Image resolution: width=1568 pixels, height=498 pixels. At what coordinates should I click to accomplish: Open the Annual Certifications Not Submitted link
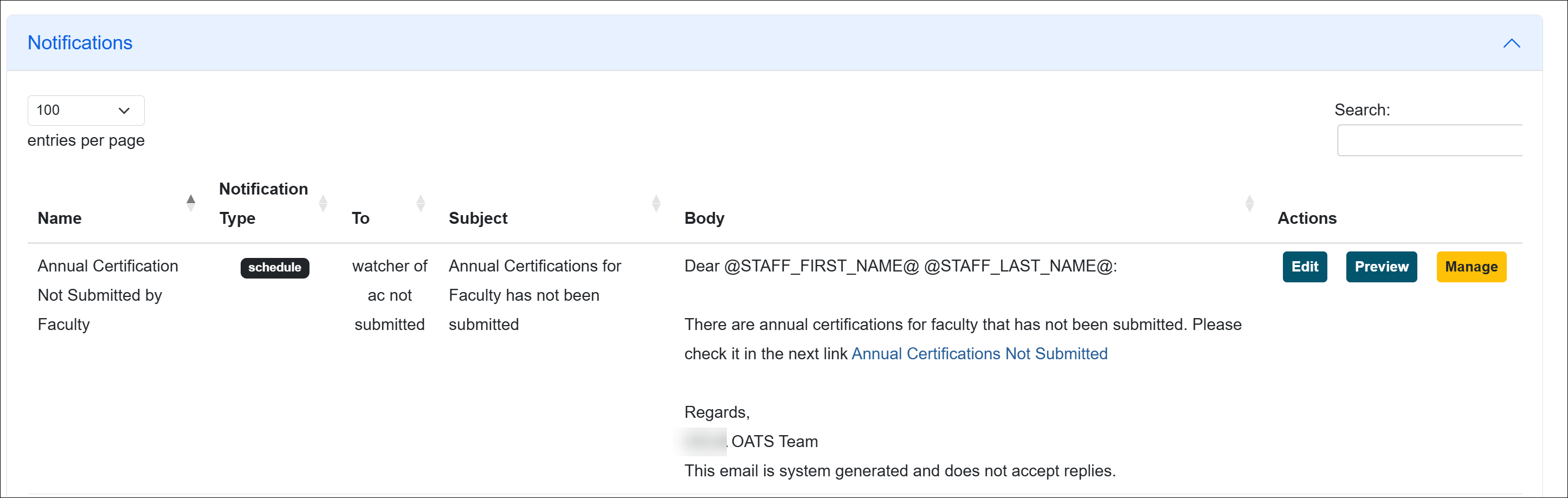[x=979, y=353]
